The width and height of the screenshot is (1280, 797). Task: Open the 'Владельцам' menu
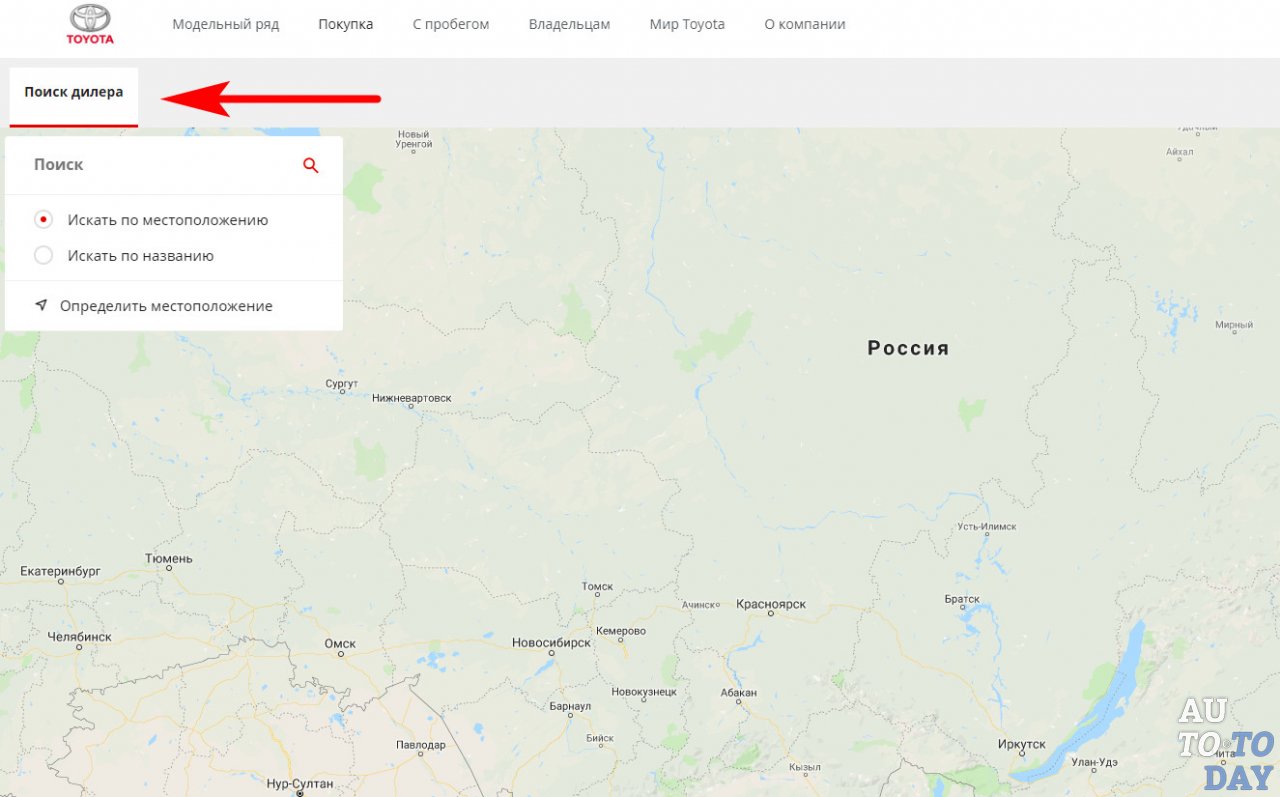[569, 24]
